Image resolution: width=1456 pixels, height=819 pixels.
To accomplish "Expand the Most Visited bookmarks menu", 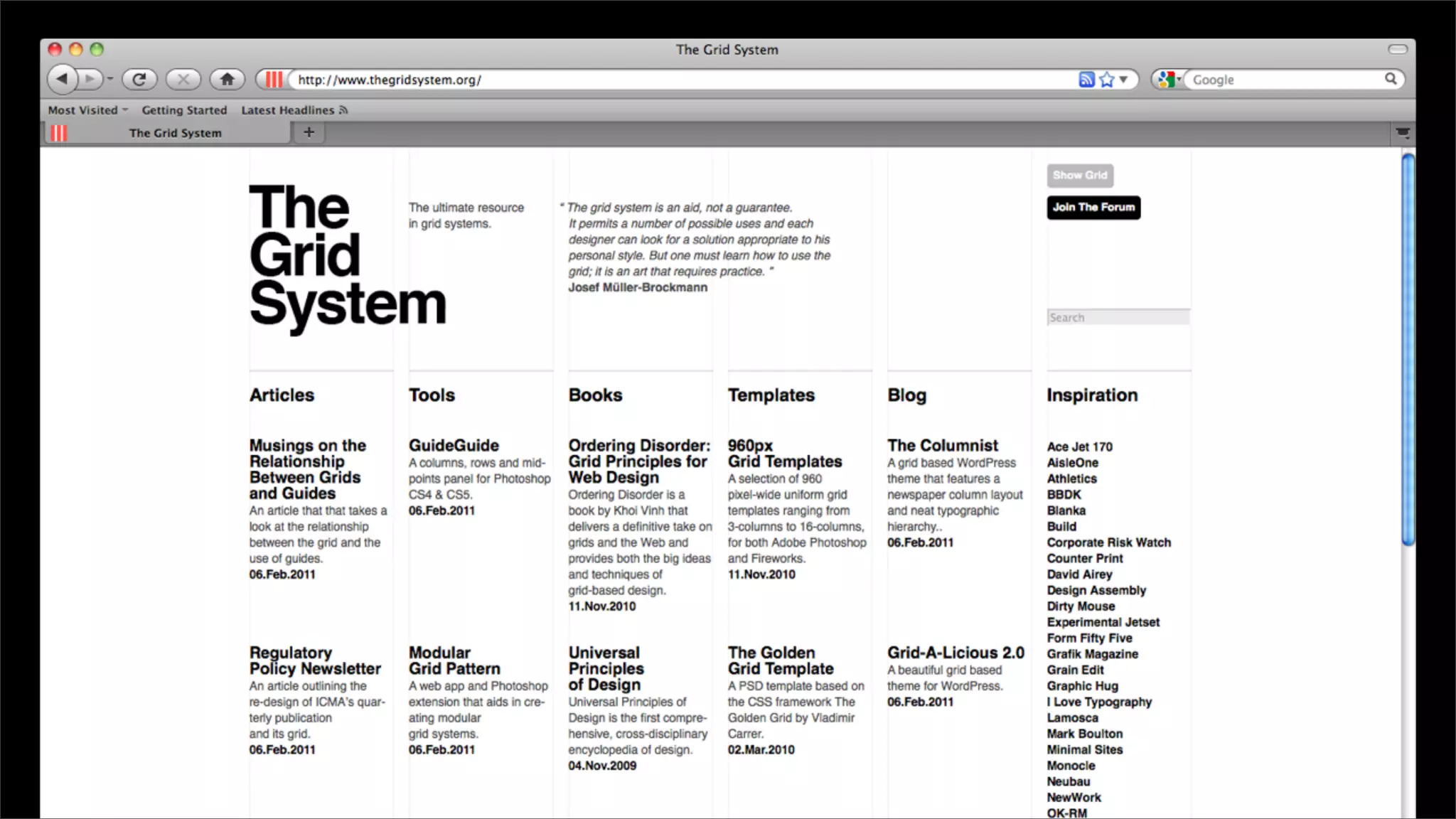I will pyautogui.click(x=87, y=110).
